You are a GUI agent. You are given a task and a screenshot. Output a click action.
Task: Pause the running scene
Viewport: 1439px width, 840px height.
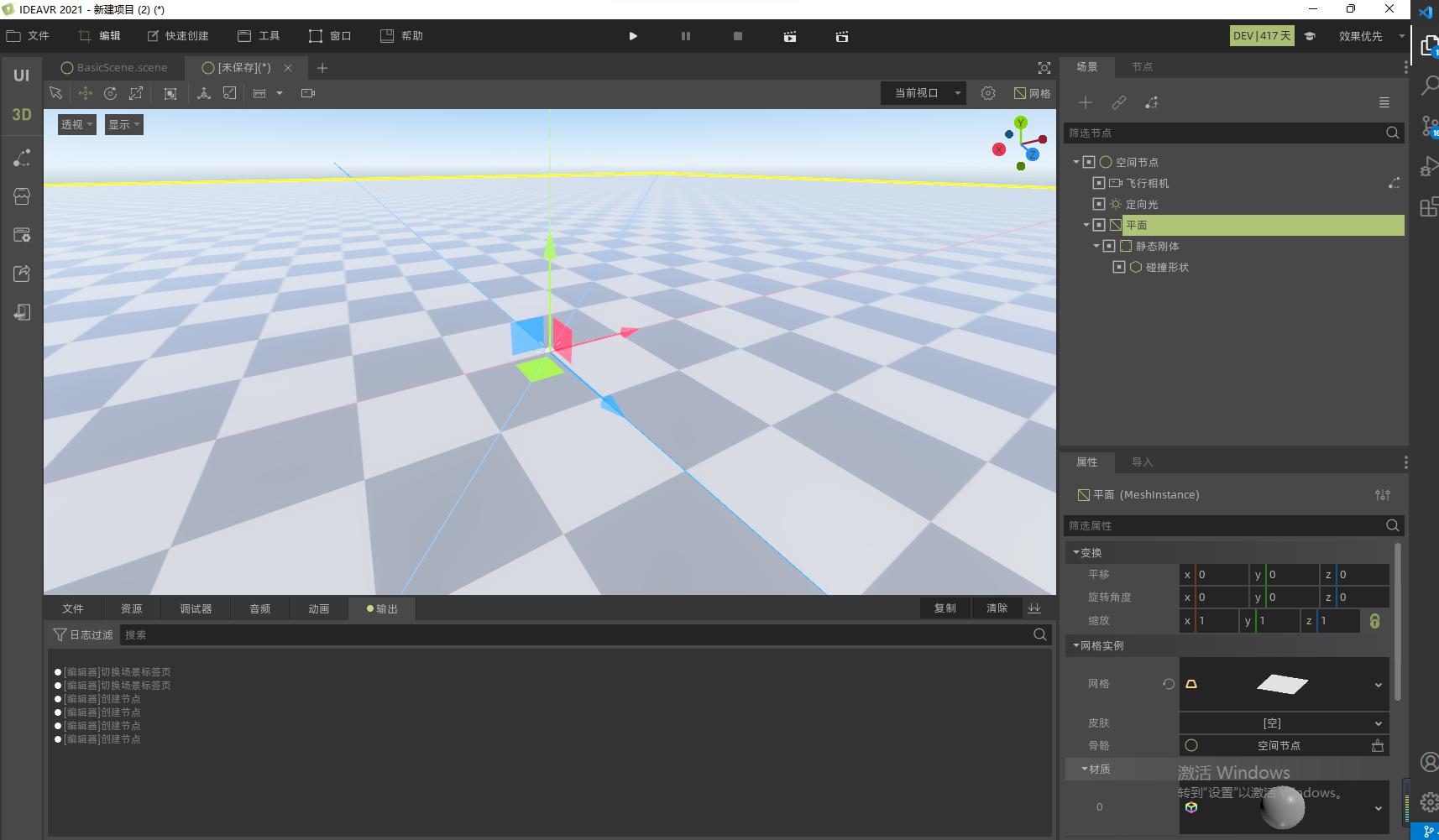pyautogui.click(x=686, y=36)
